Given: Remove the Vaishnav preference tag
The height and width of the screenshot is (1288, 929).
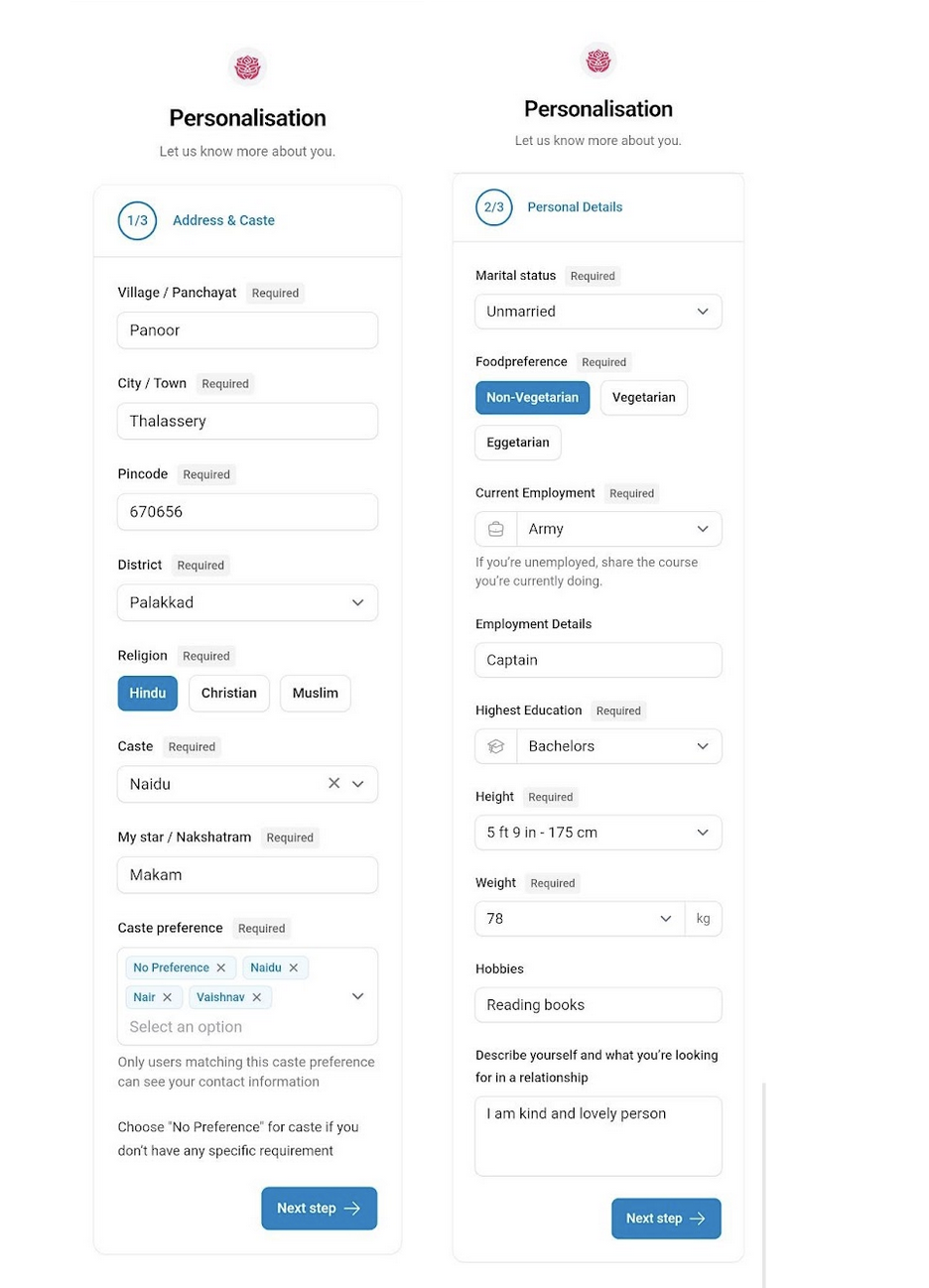Looking at the screenshot, I should (x=257, y=997).
